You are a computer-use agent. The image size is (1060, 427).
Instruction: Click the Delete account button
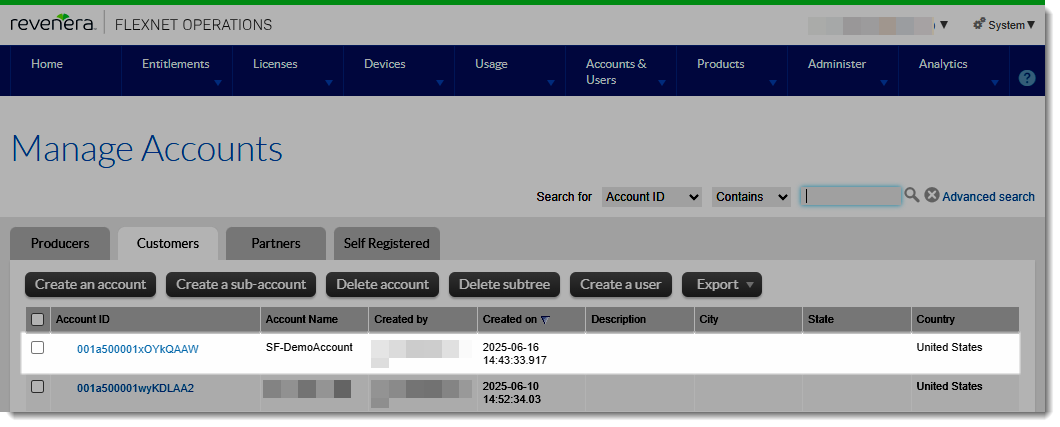click(383, 284)
